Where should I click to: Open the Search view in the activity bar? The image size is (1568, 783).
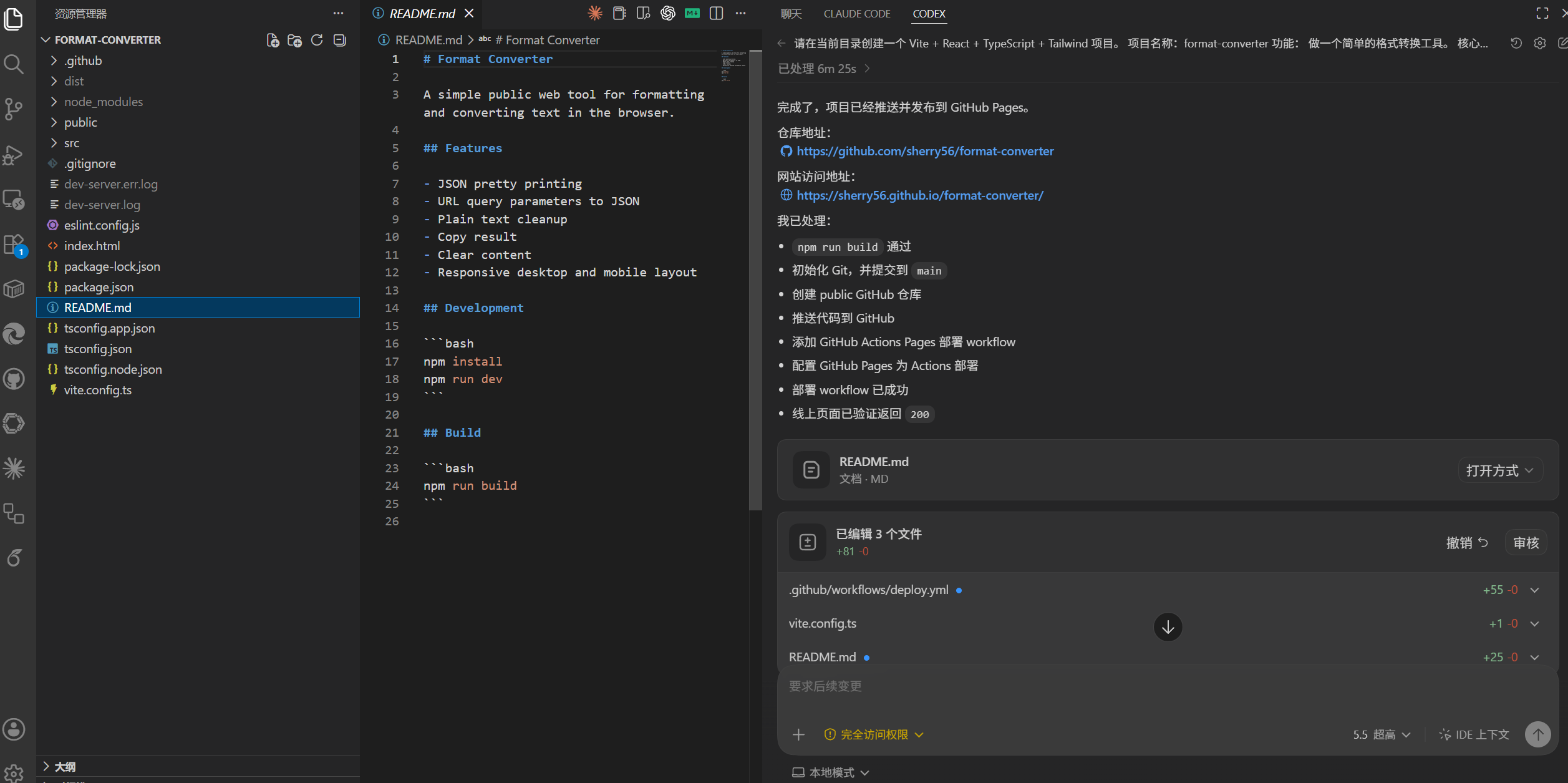click(14, 64)
